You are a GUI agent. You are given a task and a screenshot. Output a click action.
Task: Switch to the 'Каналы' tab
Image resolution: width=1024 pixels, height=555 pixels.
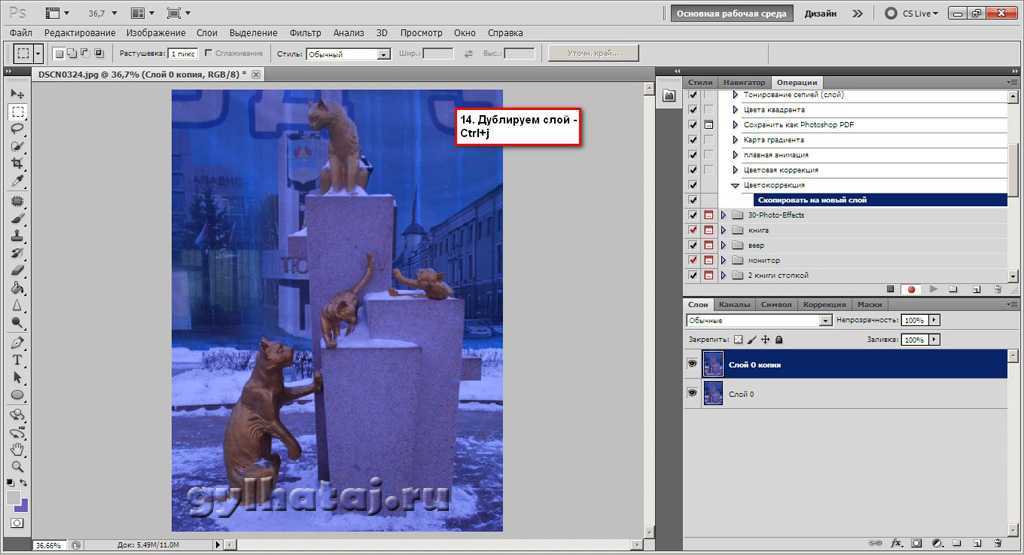click(x=735, y=304)
